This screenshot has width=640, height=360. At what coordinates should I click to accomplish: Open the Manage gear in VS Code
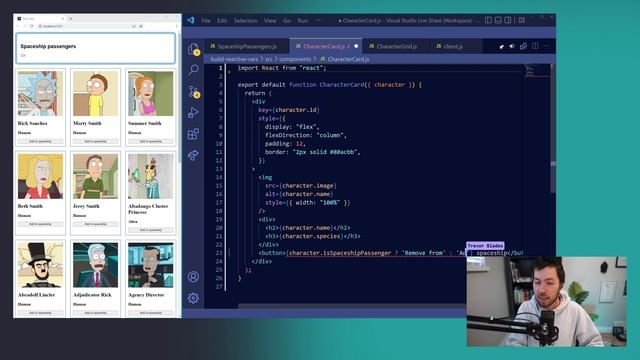click(x=193, y=298)
